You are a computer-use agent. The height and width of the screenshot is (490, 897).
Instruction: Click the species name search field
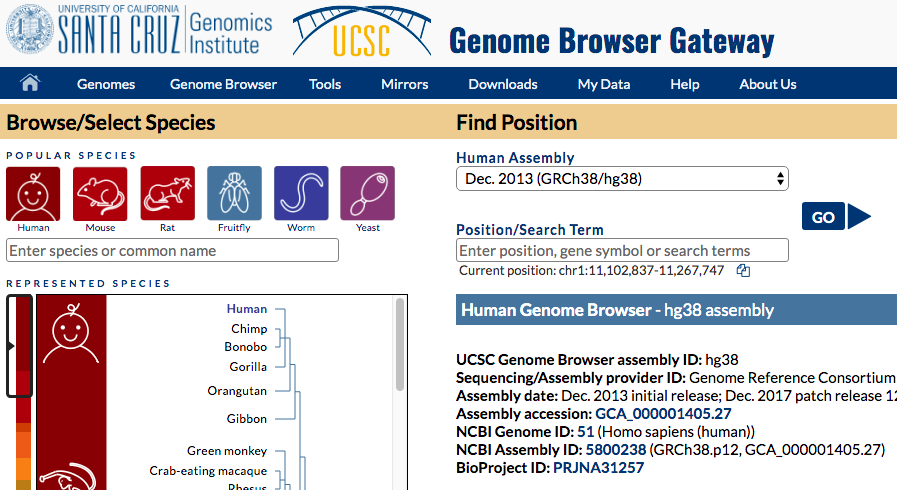(x=172, y=250)
